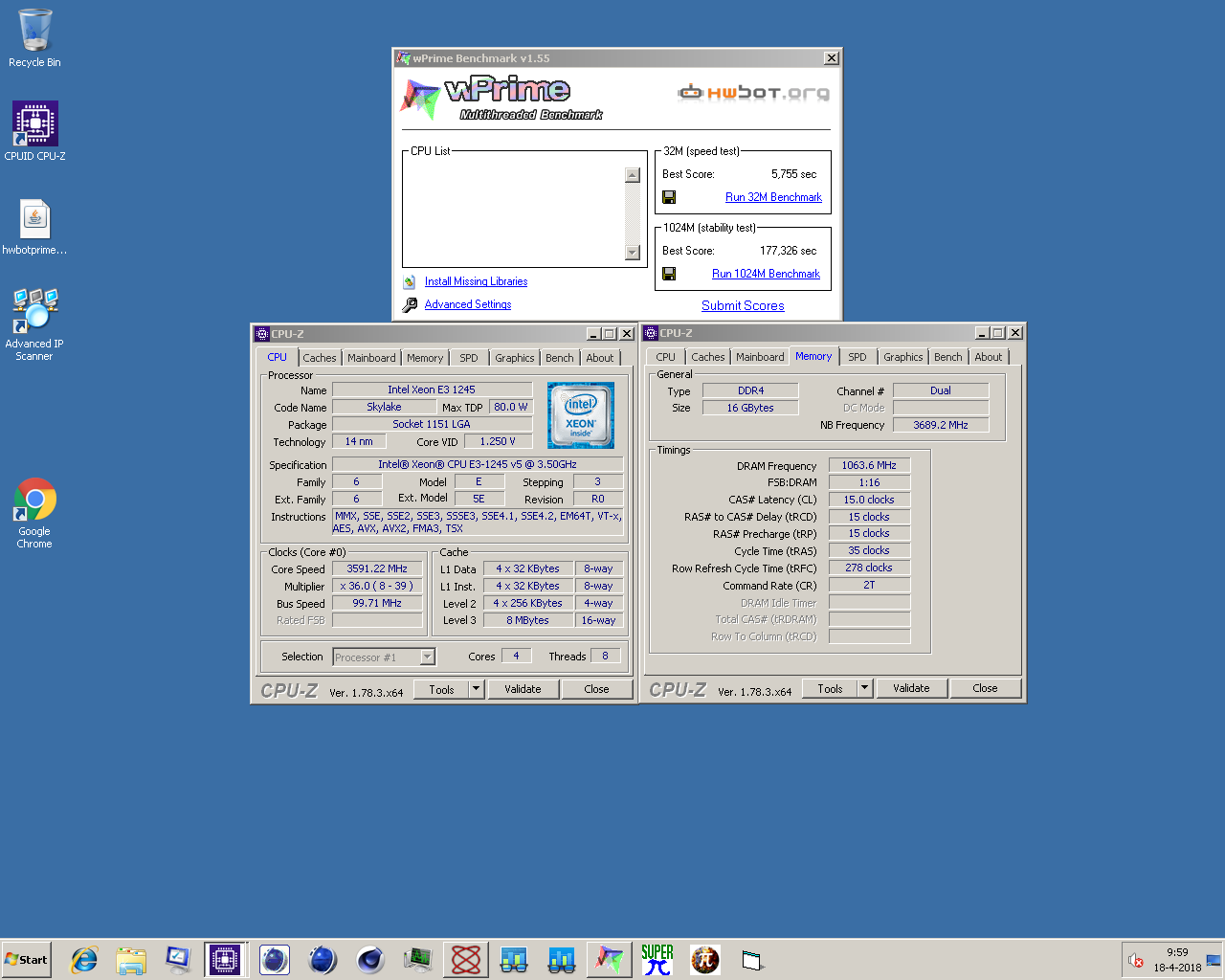The width and height of the screenshot is (1225, 980).
Task: Open Internet Explorer from the taskbar
Action: [84, 959]
